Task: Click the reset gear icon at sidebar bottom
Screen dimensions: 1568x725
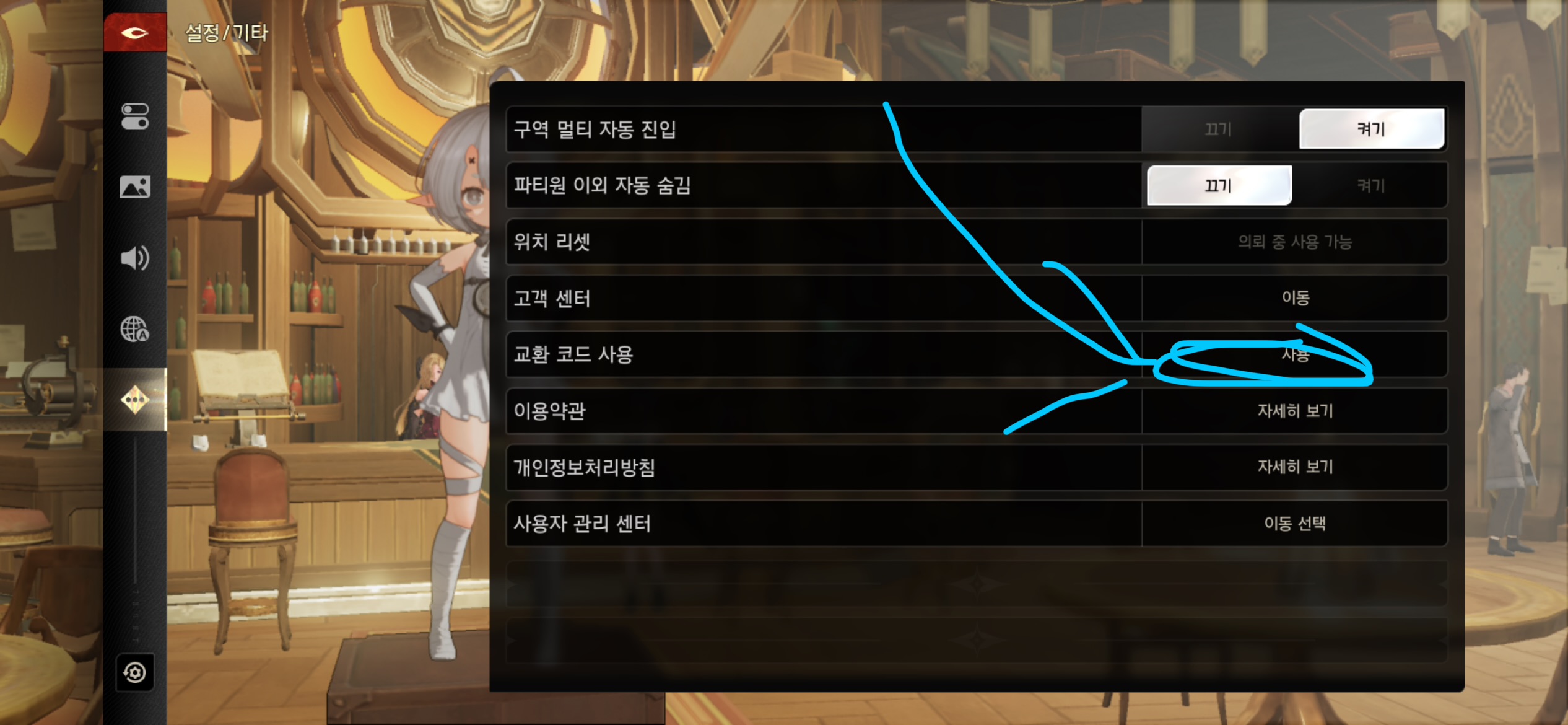Action: [x=135, y=672]
